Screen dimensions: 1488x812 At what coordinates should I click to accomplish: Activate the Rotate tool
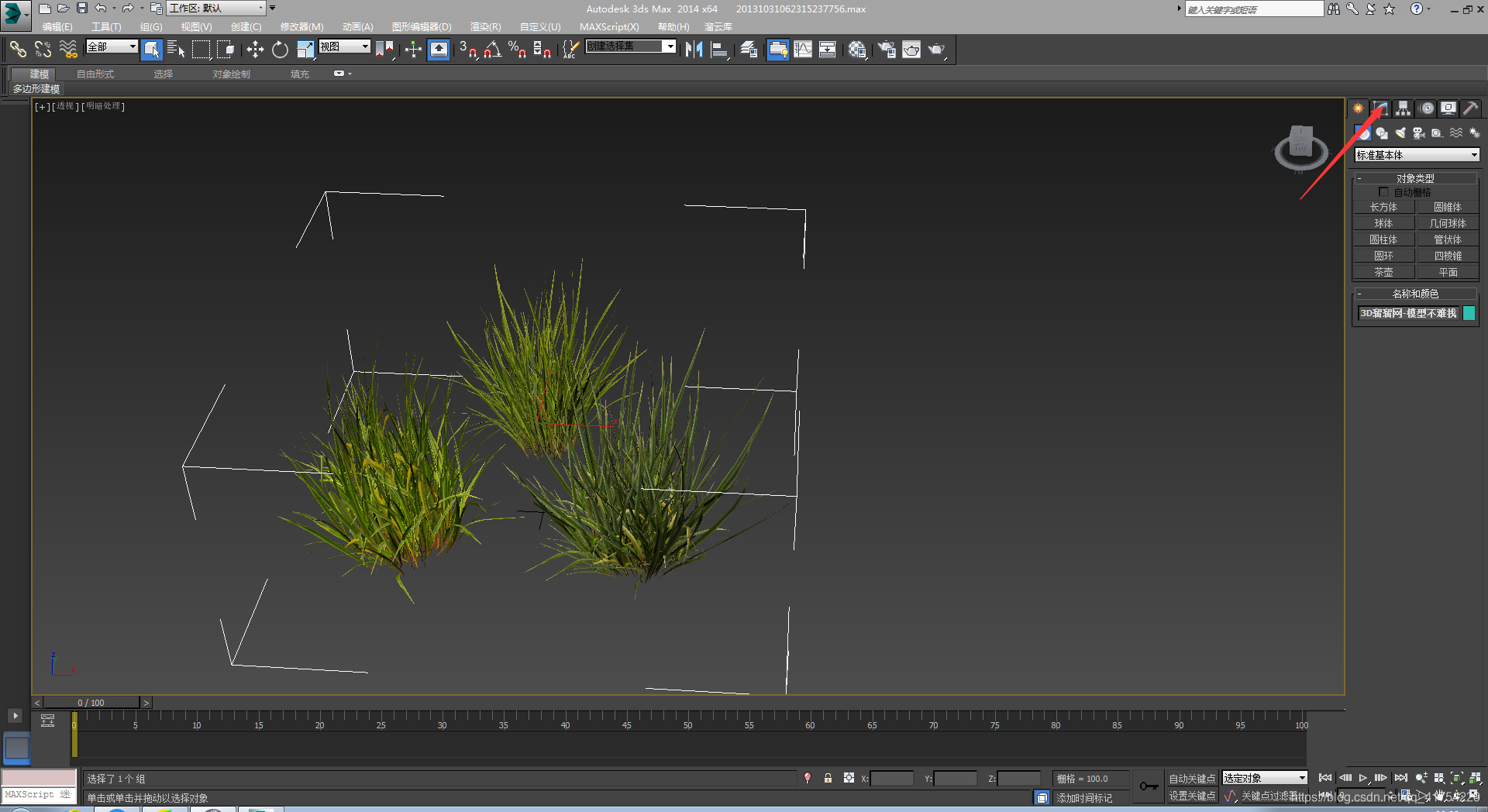pyautogui.click(x=280, y=50)
